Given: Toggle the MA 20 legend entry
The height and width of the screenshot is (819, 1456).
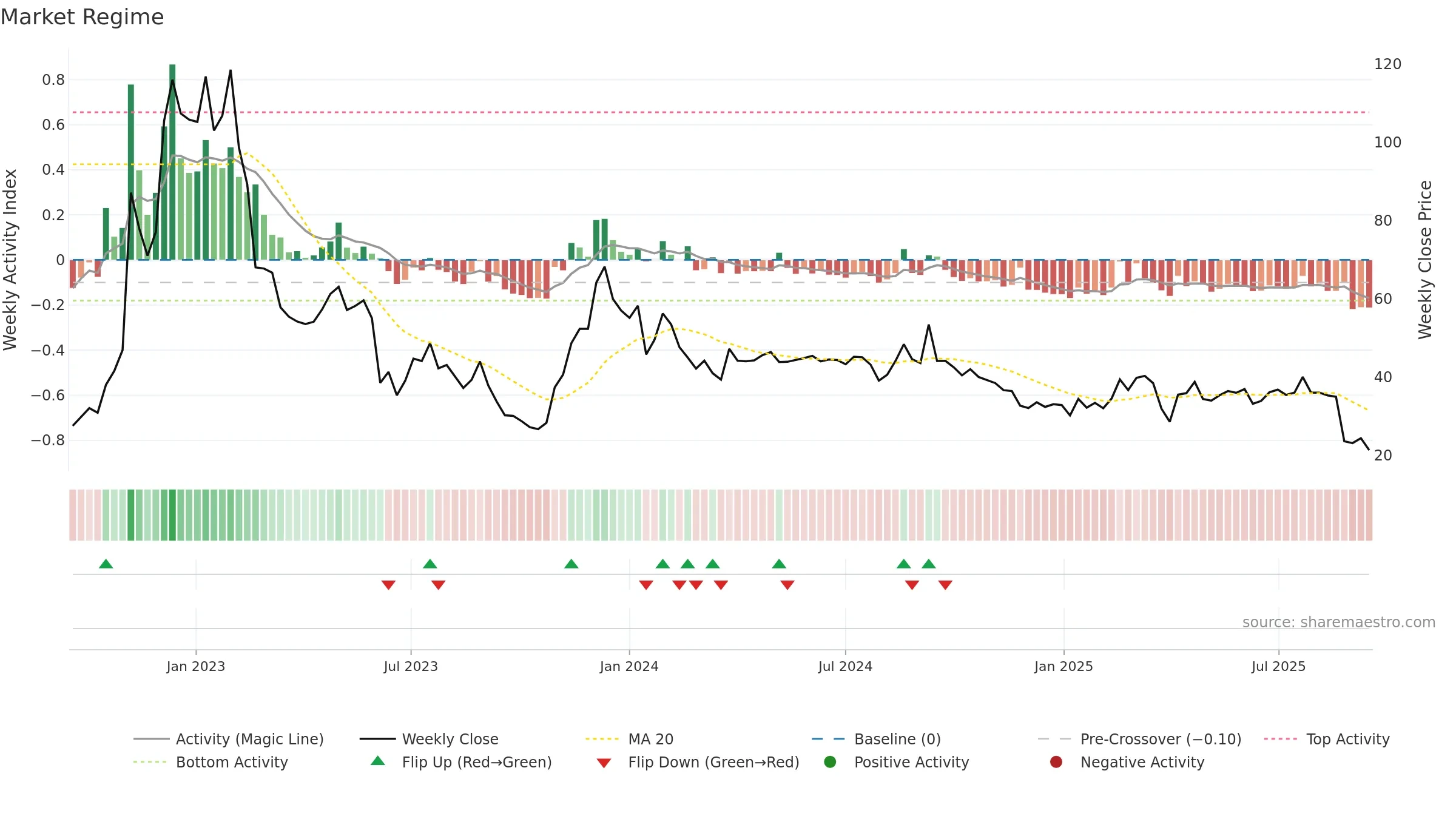Looking at the screenshot, I should pos(630,739).
